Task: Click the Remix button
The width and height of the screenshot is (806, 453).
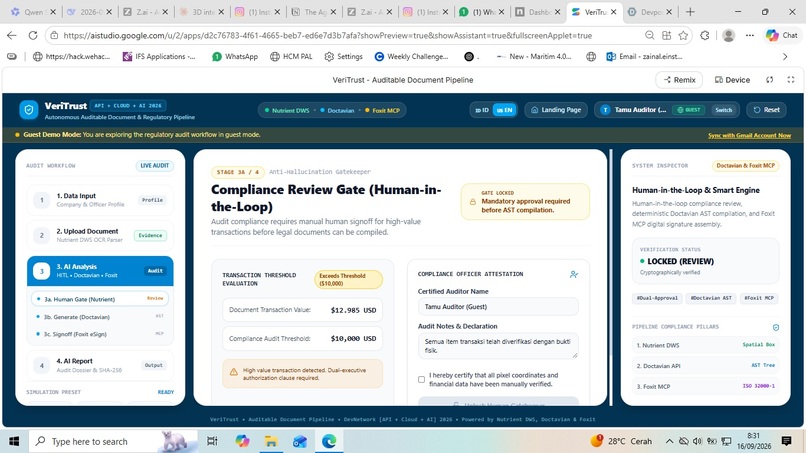Action: 679,80
